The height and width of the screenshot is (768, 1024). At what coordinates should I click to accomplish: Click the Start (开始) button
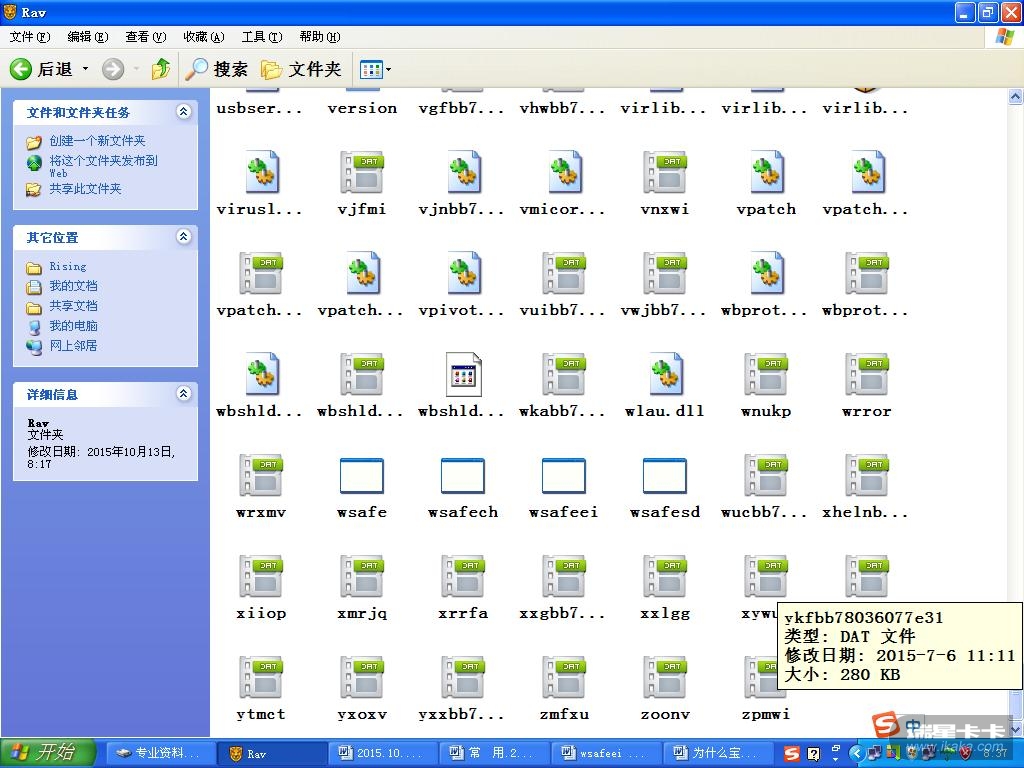click(x=47, y=753)
